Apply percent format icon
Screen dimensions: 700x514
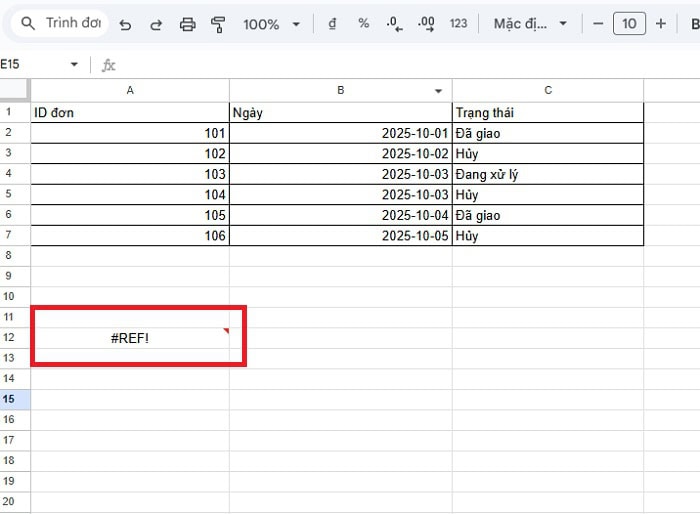364,23
